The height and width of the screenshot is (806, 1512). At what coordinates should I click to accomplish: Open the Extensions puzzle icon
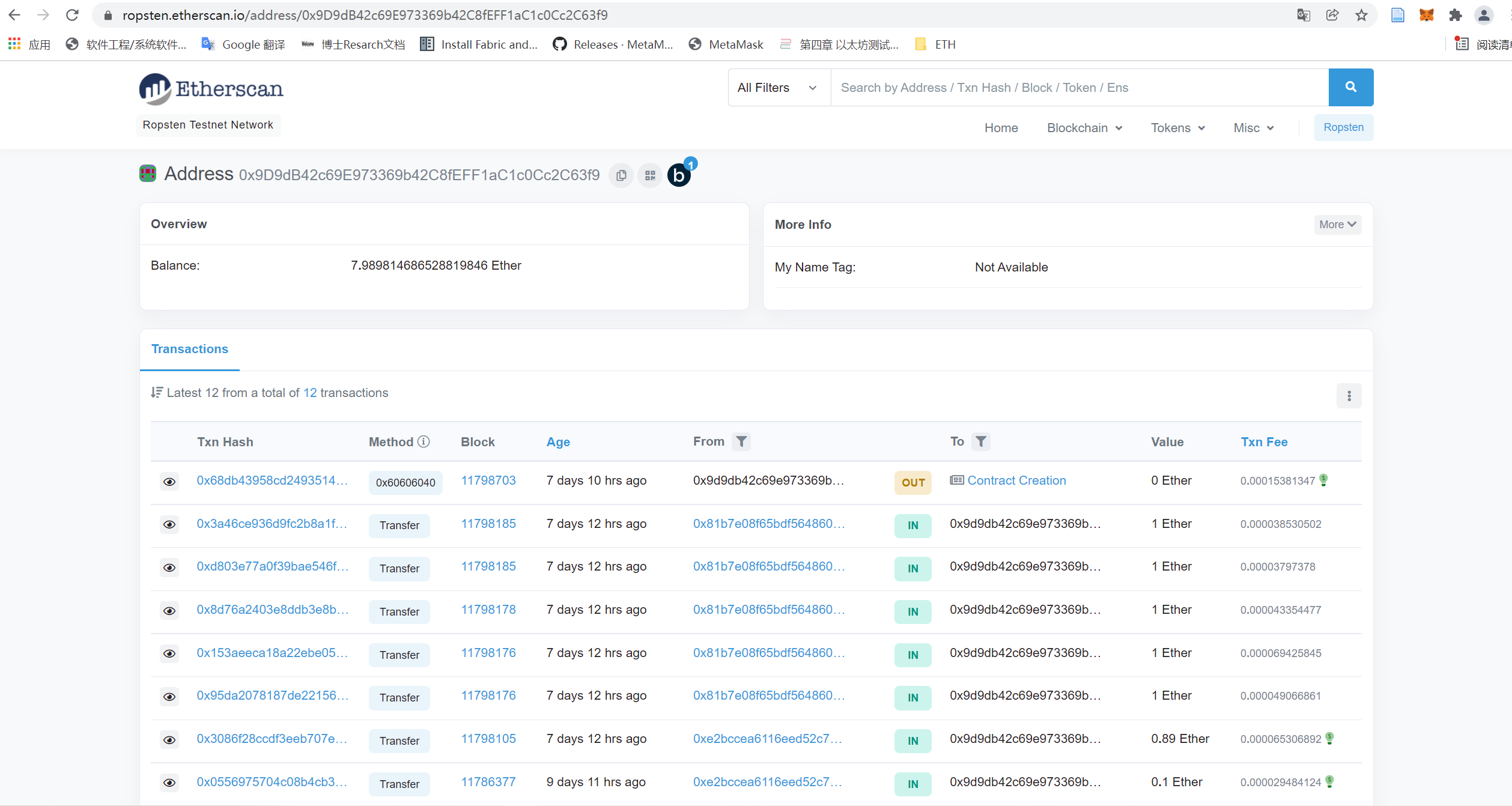click(1455, 15)
